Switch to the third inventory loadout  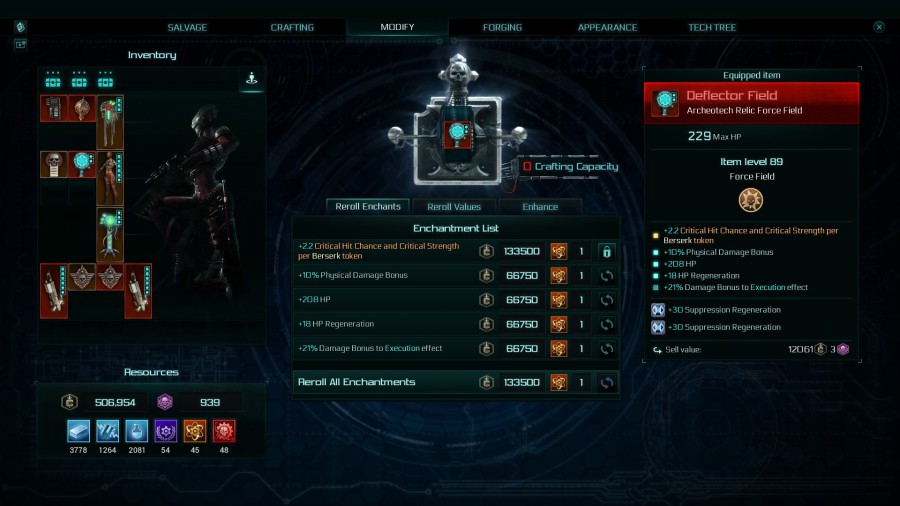pos(106,80)
